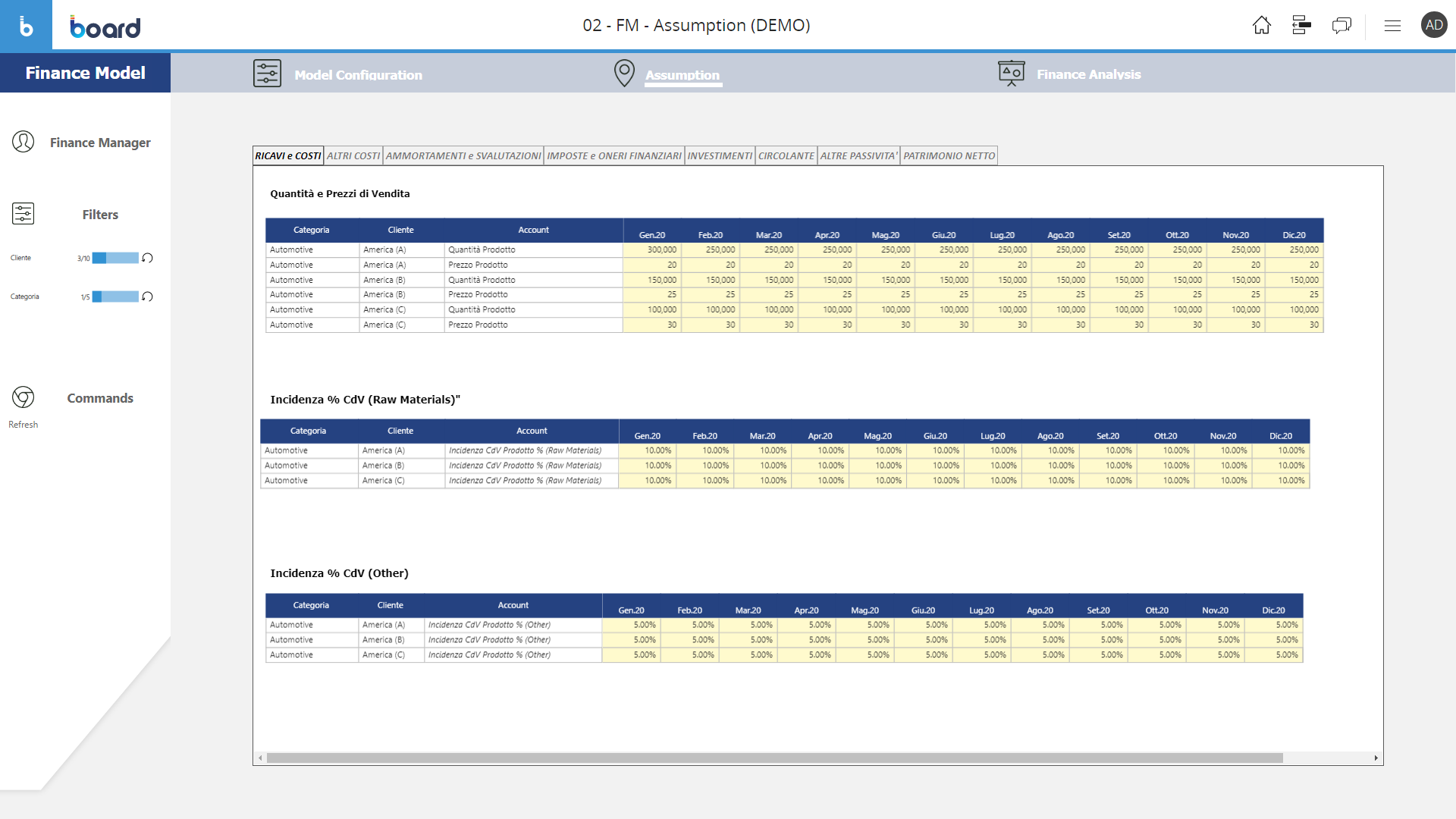Open the Categoria filter selector bar

[115, 297]
